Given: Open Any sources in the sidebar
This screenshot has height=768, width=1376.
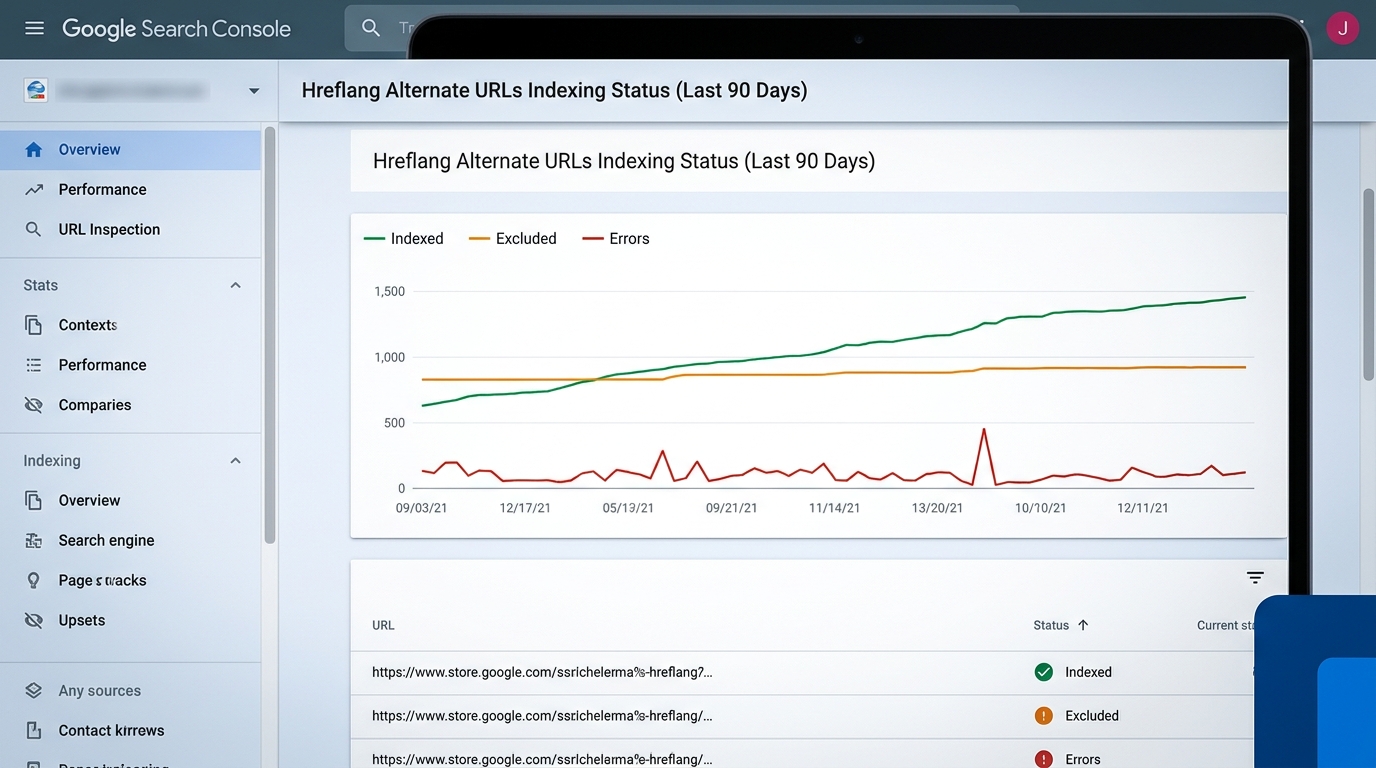Looking at the screenshot, I should coord(130,691).
